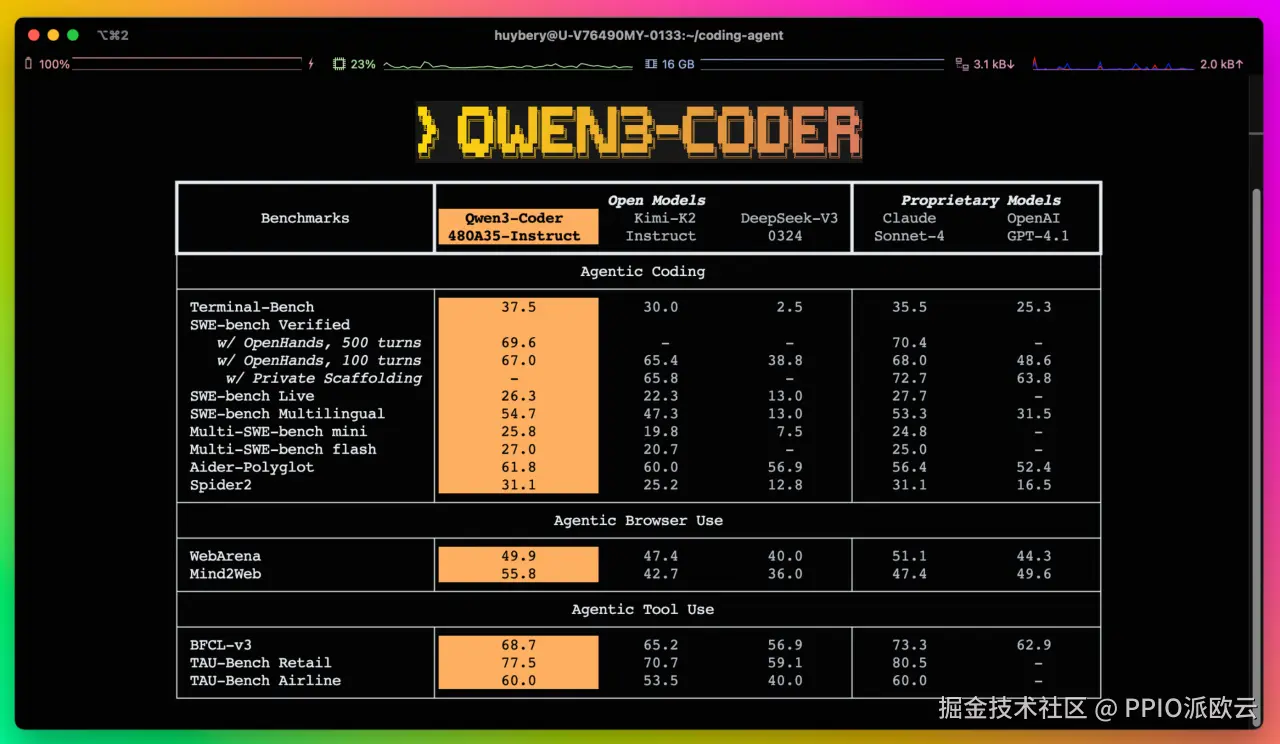Click the battery icon in status bar
This screenshot has width=1280, height=744.
tap(29, 64)
